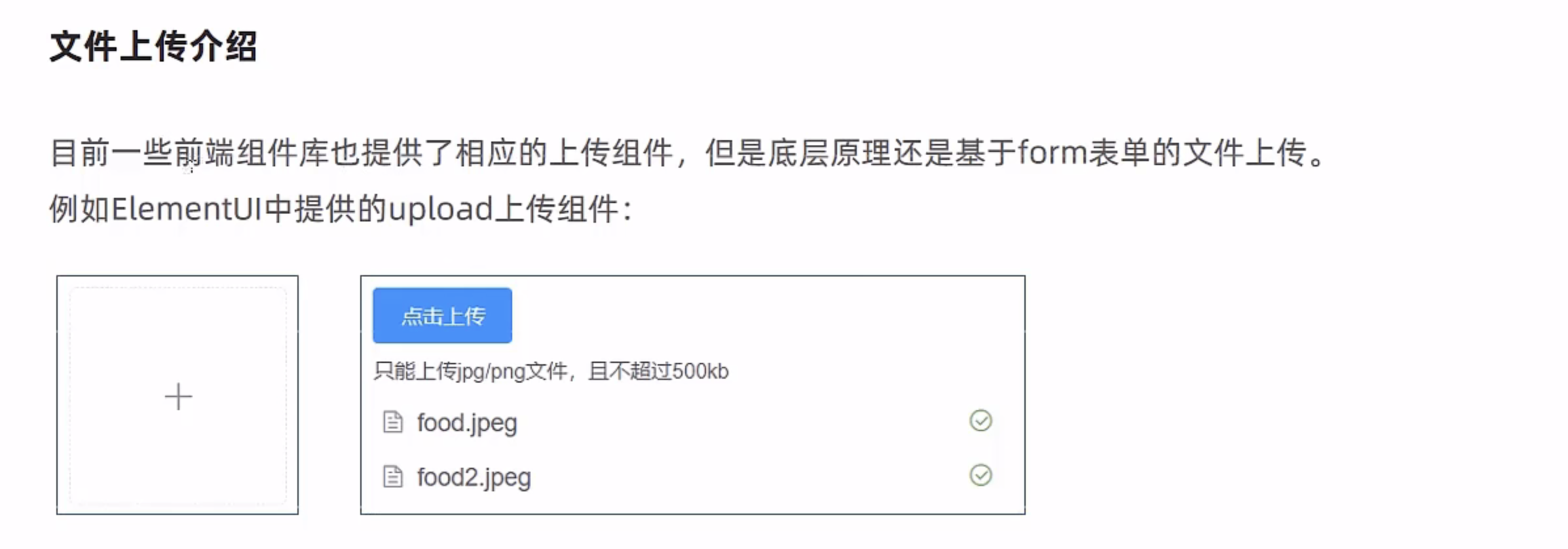Click the word "form" in the paragraph
Viewport: 1568px width, 549px height.
point(1052,153)
